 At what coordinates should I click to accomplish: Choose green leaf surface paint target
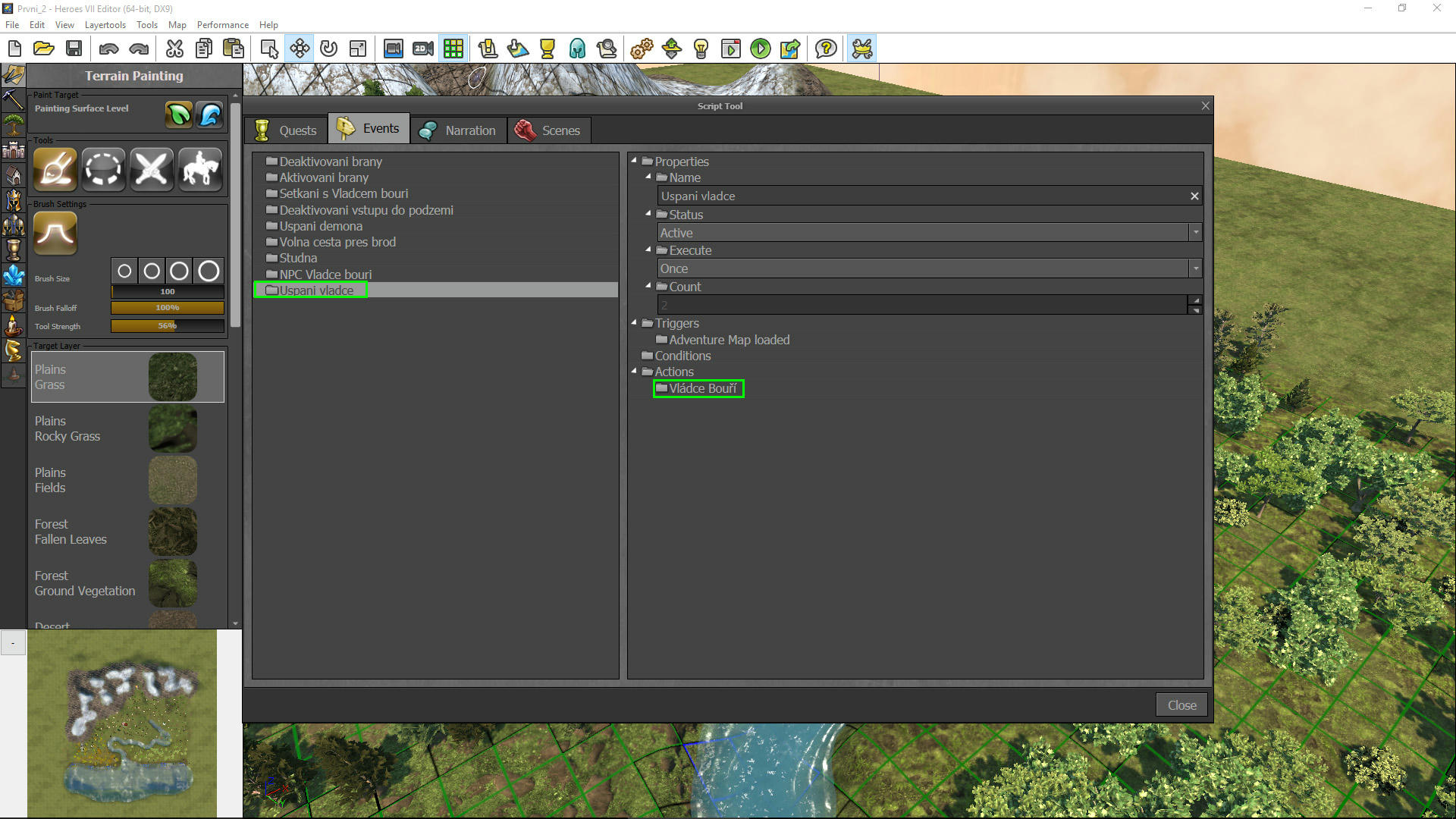(179, 115)
